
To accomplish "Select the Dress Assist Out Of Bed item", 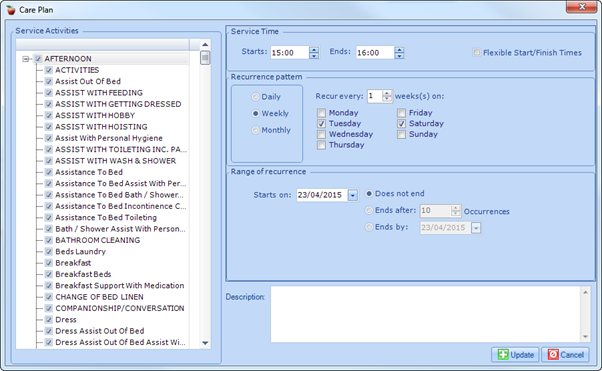I will [x=99, y=331].
